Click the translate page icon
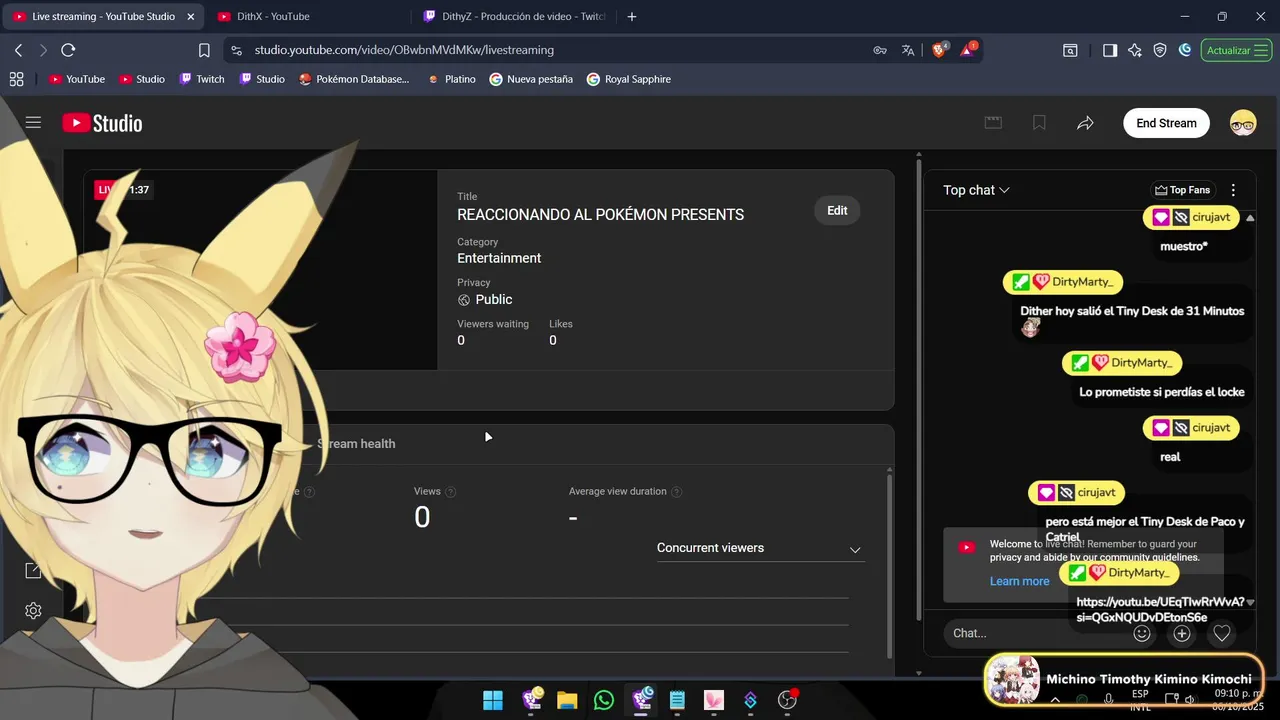The image size is (1280, 720). pyautogui.click(x=908, y=50)
